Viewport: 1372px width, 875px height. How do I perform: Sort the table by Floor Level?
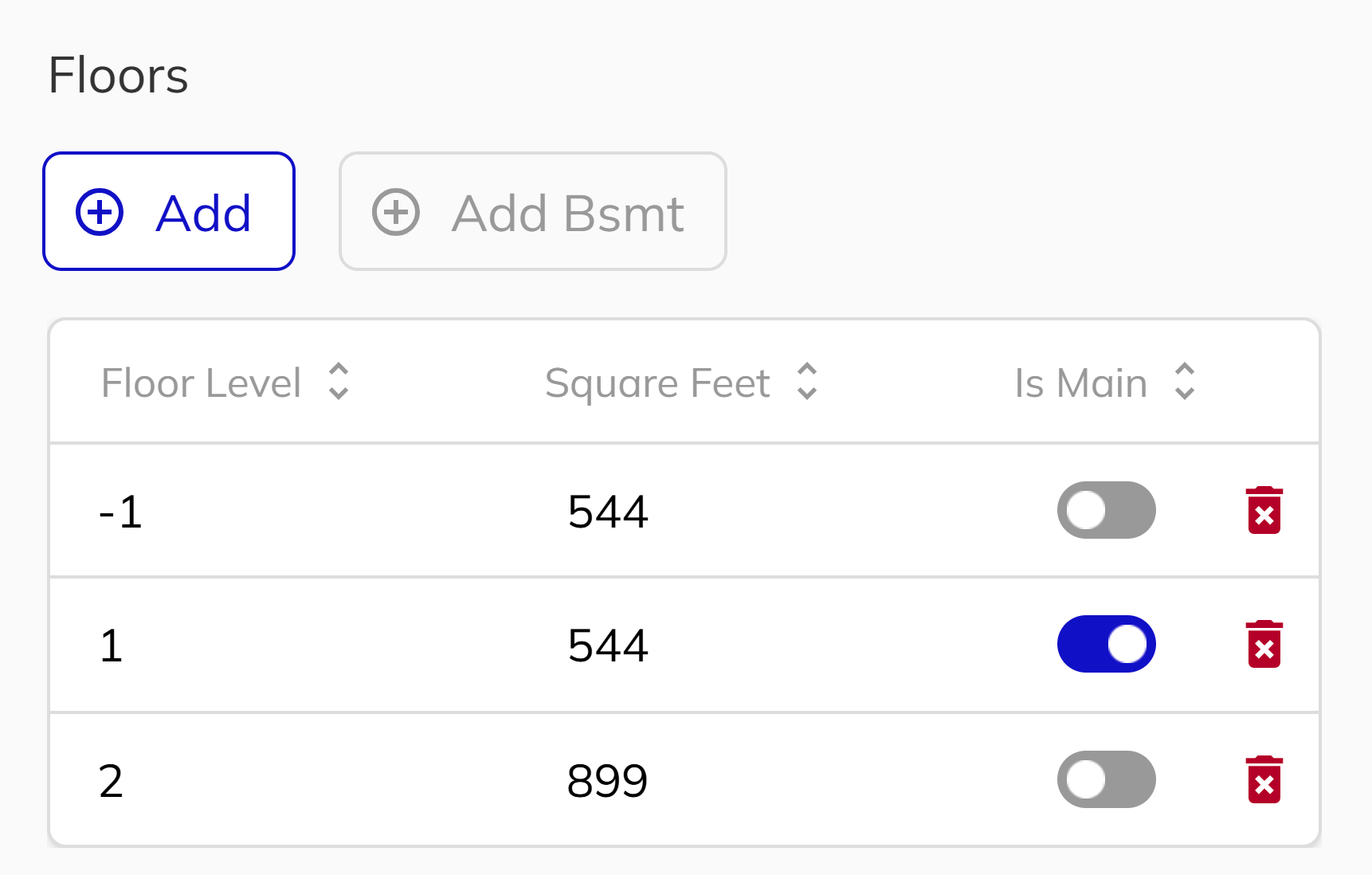338,383
